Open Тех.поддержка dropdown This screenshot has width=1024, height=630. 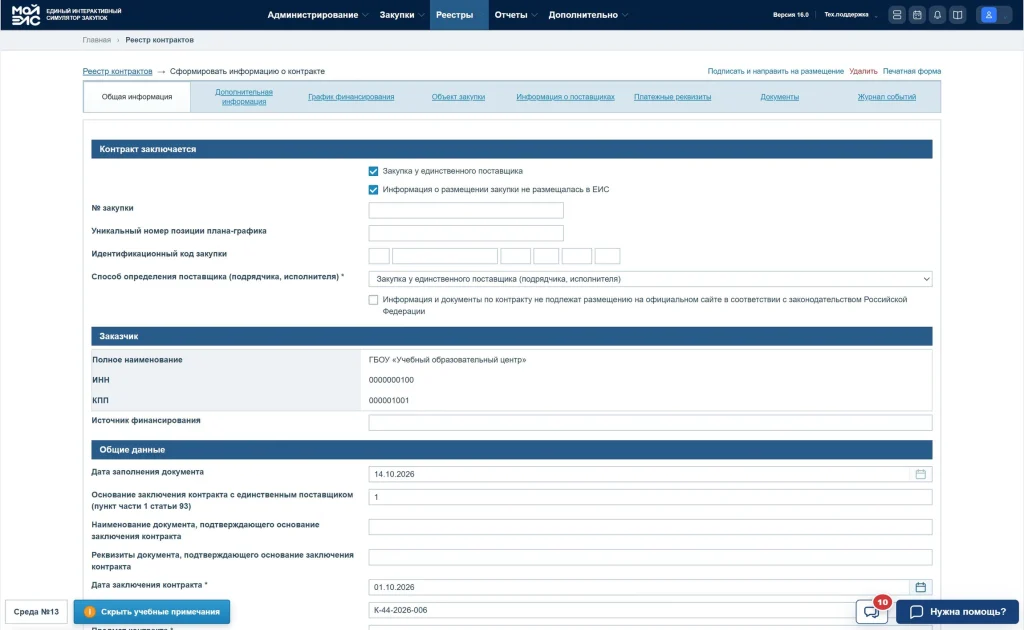coord(850,15)
